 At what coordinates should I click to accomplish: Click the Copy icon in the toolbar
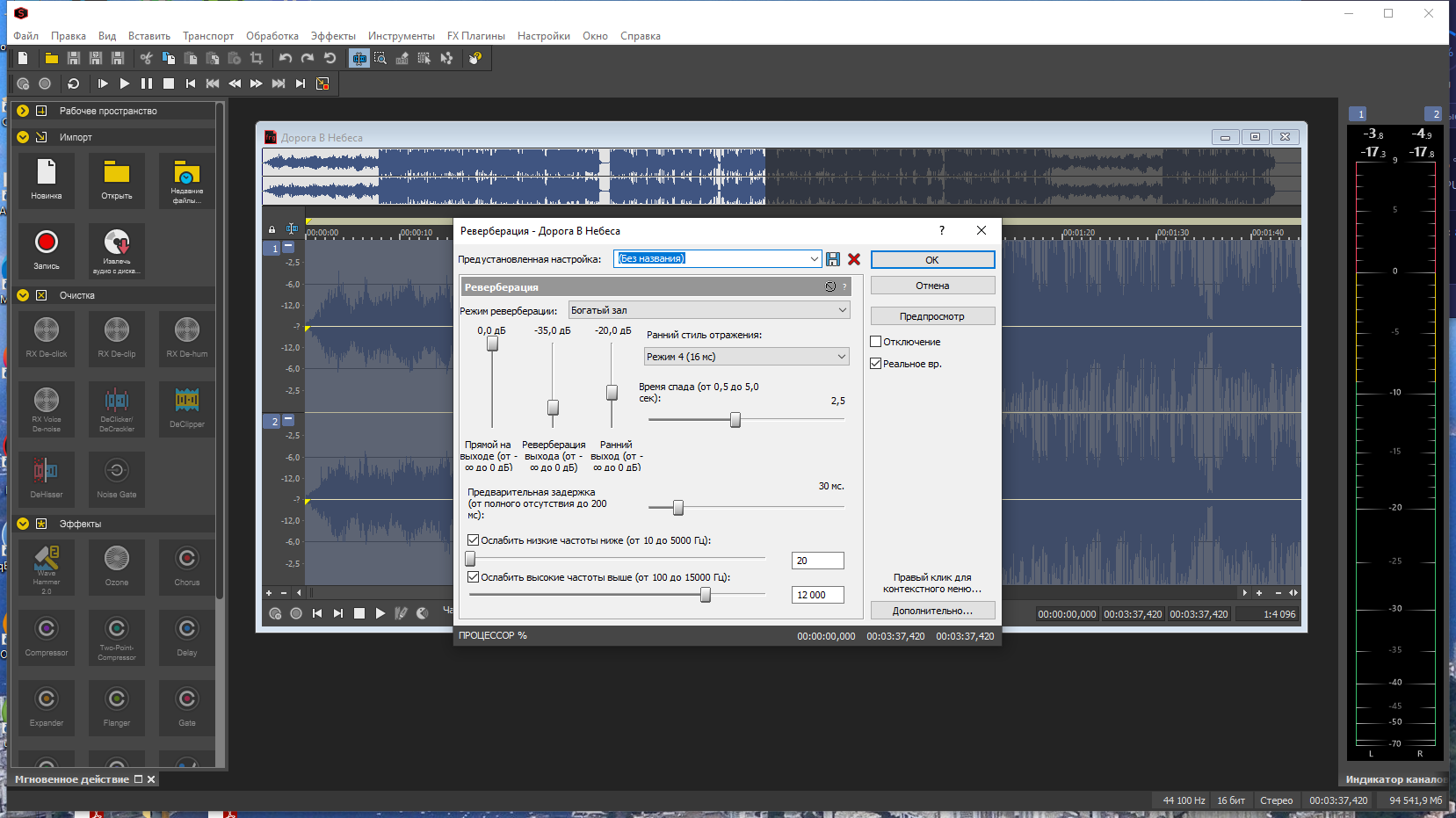coord(169,58)
